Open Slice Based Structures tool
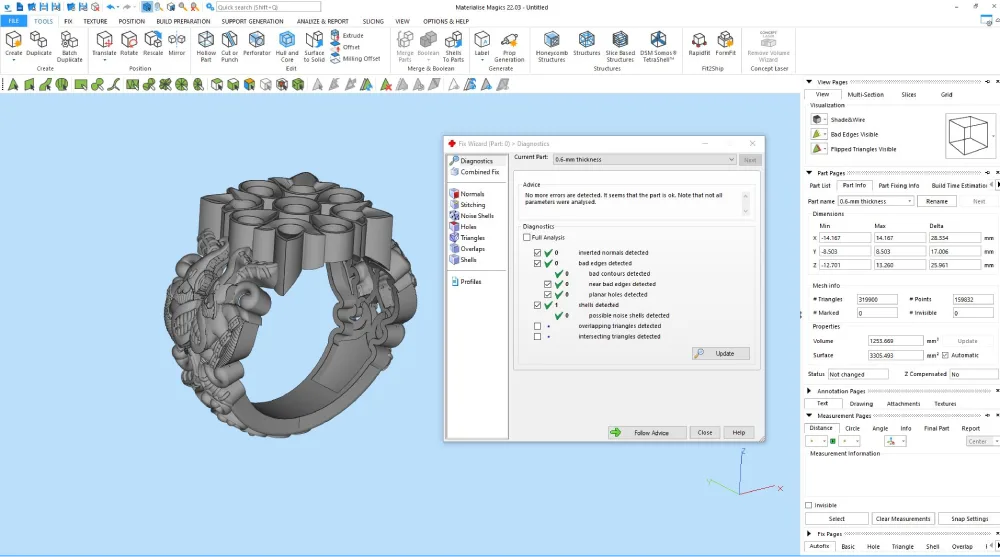The height and width of the screenshot is (557, 1000). coord(620,47)
